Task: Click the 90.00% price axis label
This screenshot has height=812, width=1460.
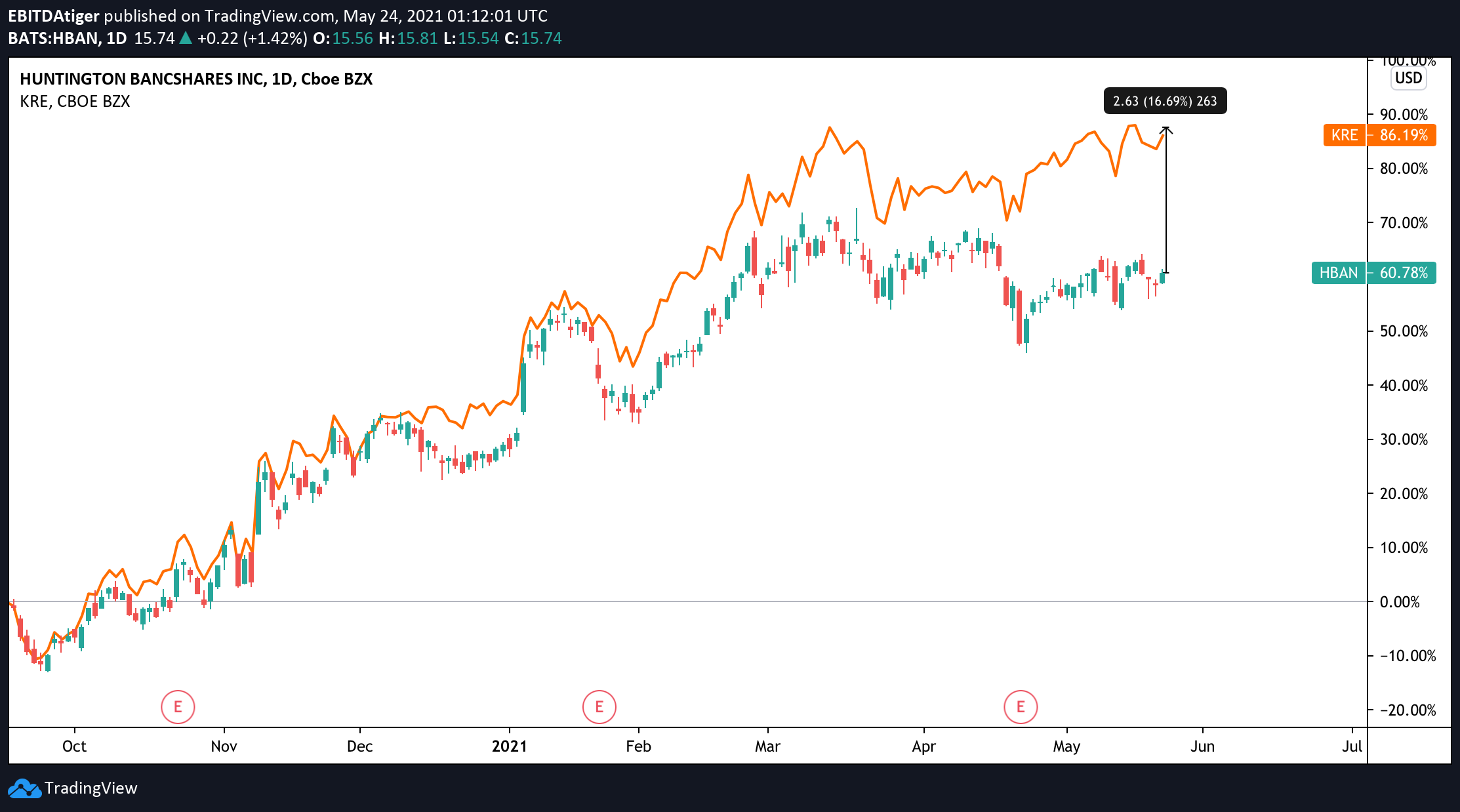Action: click(1404, 115)
